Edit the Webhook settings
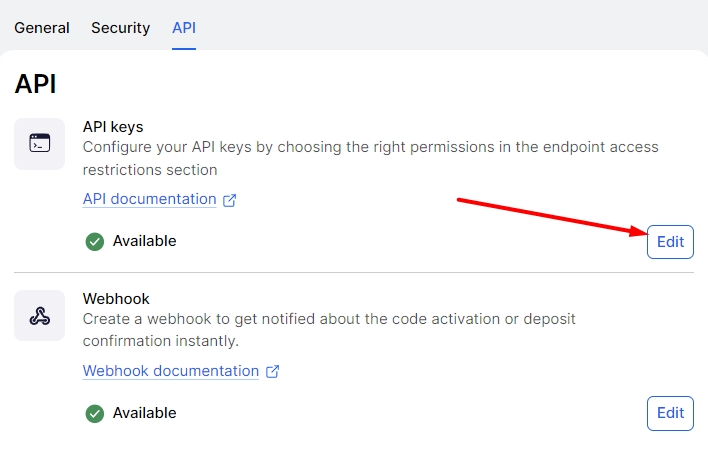Screen dimensions: 708x456 pyautogui.click(x=670, y=413)
